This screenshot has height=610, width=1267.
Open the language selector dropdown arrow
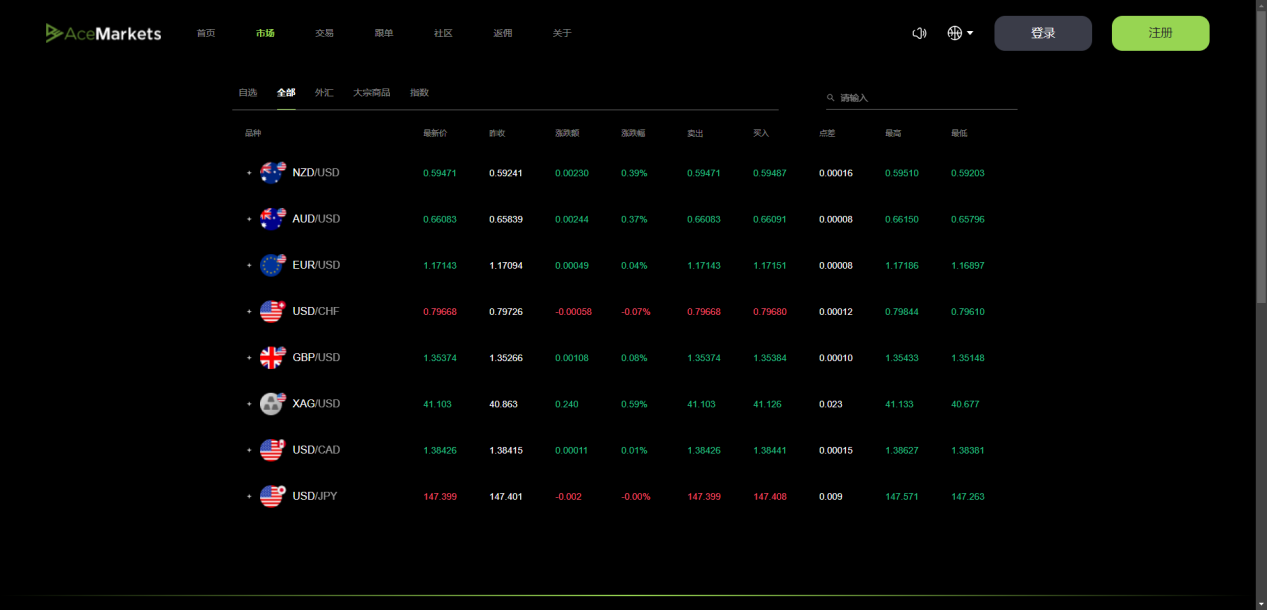point(968,33)
